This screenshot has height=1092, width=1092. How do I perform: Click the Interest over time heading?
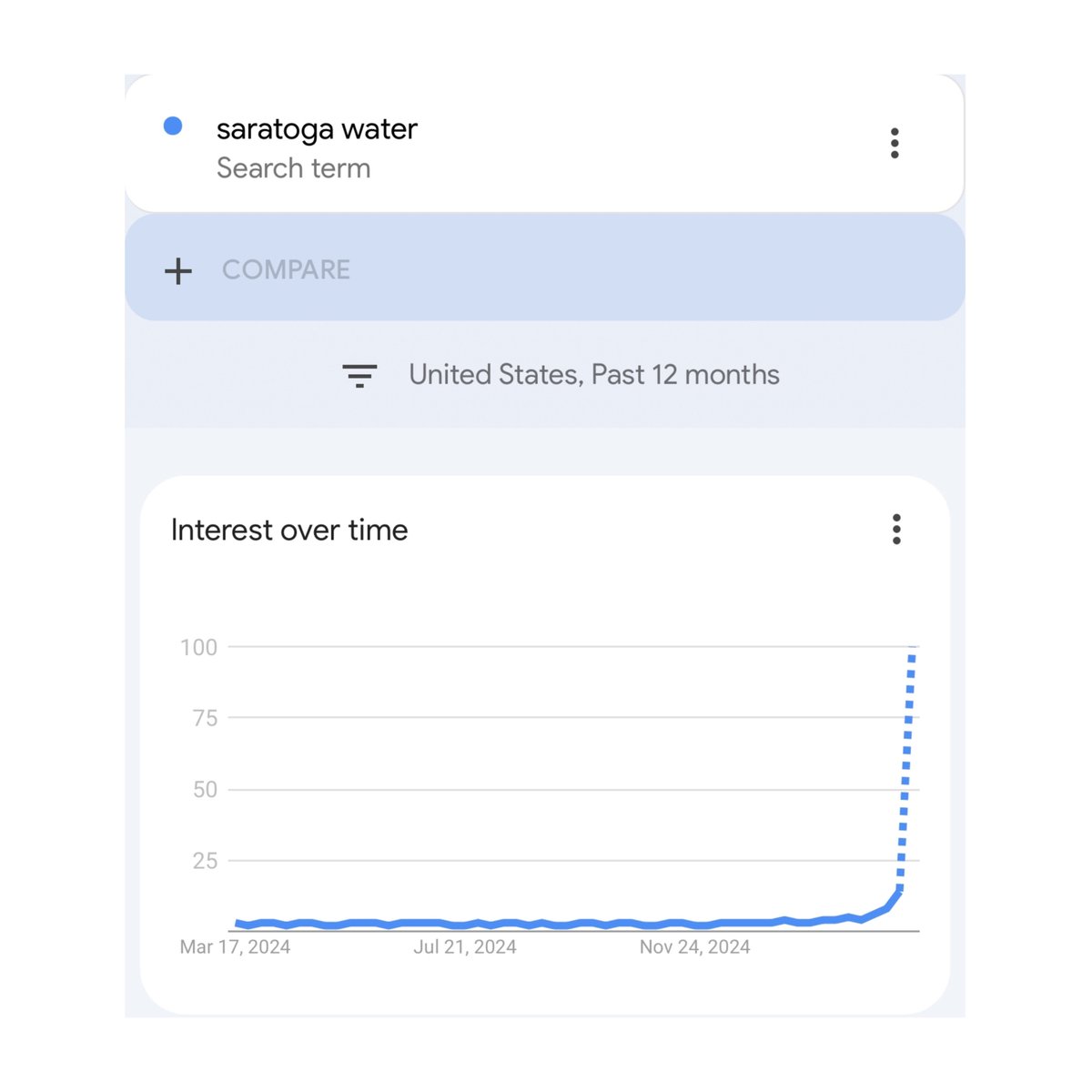point(289,531)
